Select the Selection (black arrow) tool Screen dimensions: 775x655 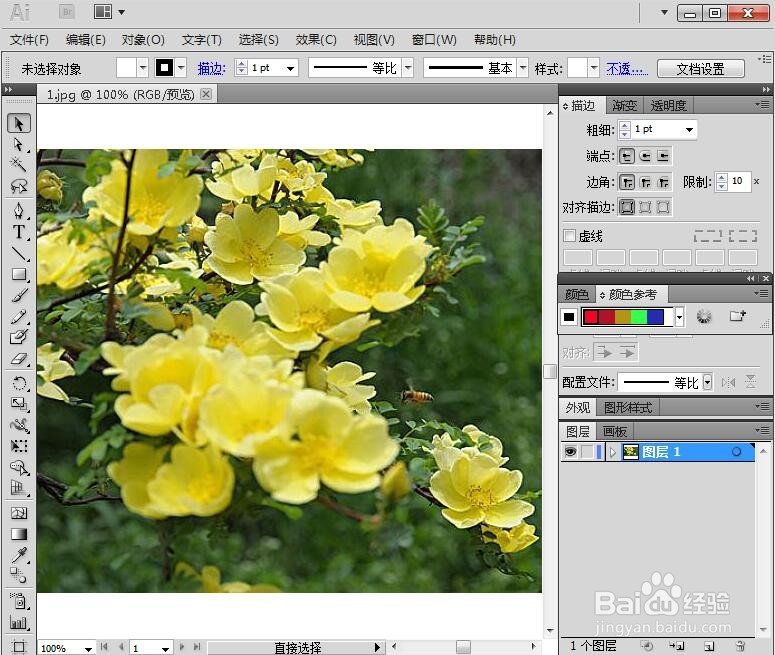pyautogui.click(x=19, y=124)
